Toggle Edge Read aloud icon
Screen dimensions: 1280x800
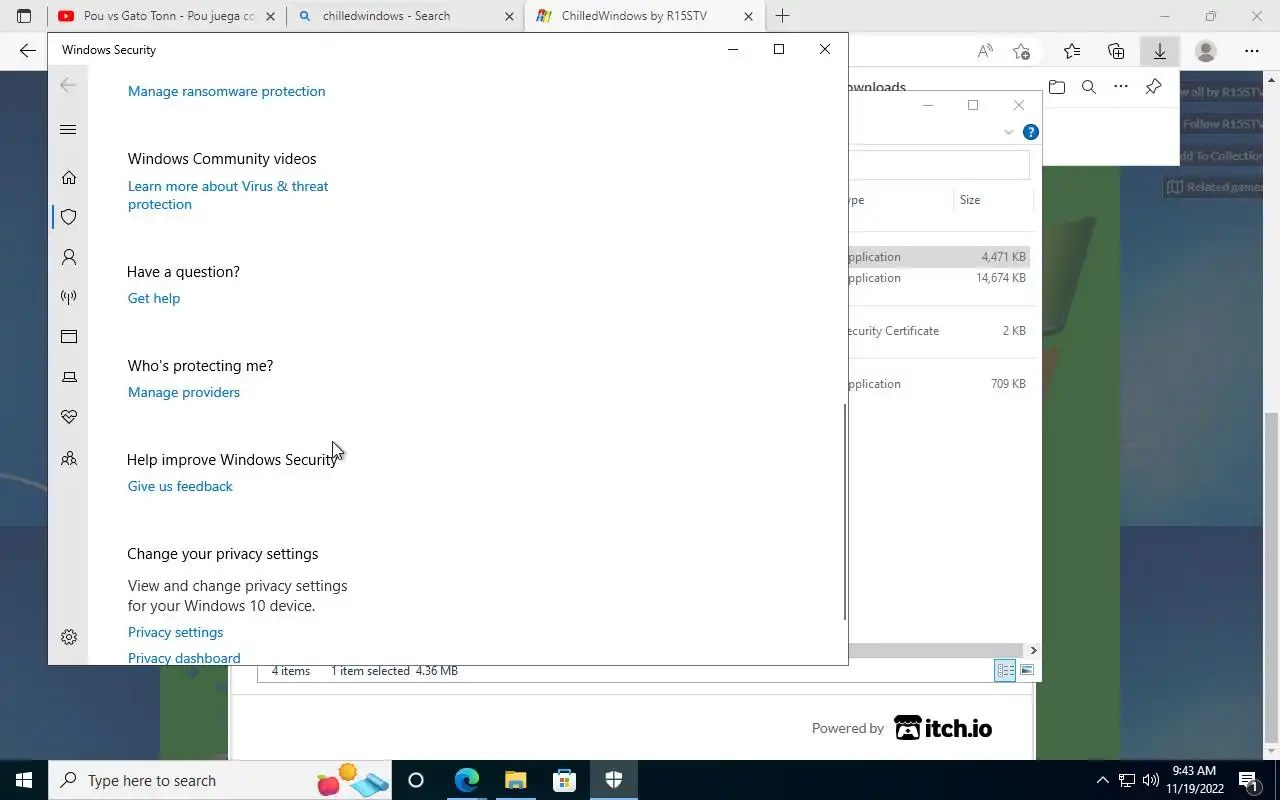click(x=985, y=51)
